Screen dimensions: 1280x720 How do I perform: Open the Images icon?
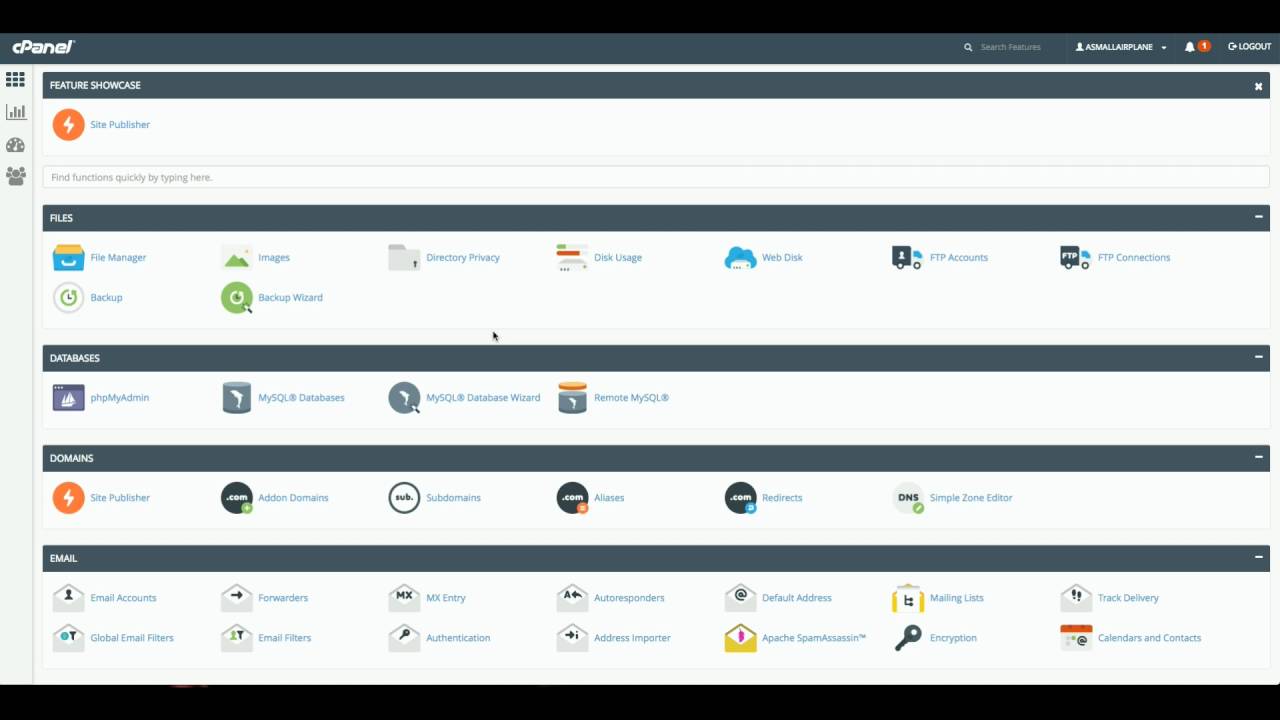coord(236,257)
